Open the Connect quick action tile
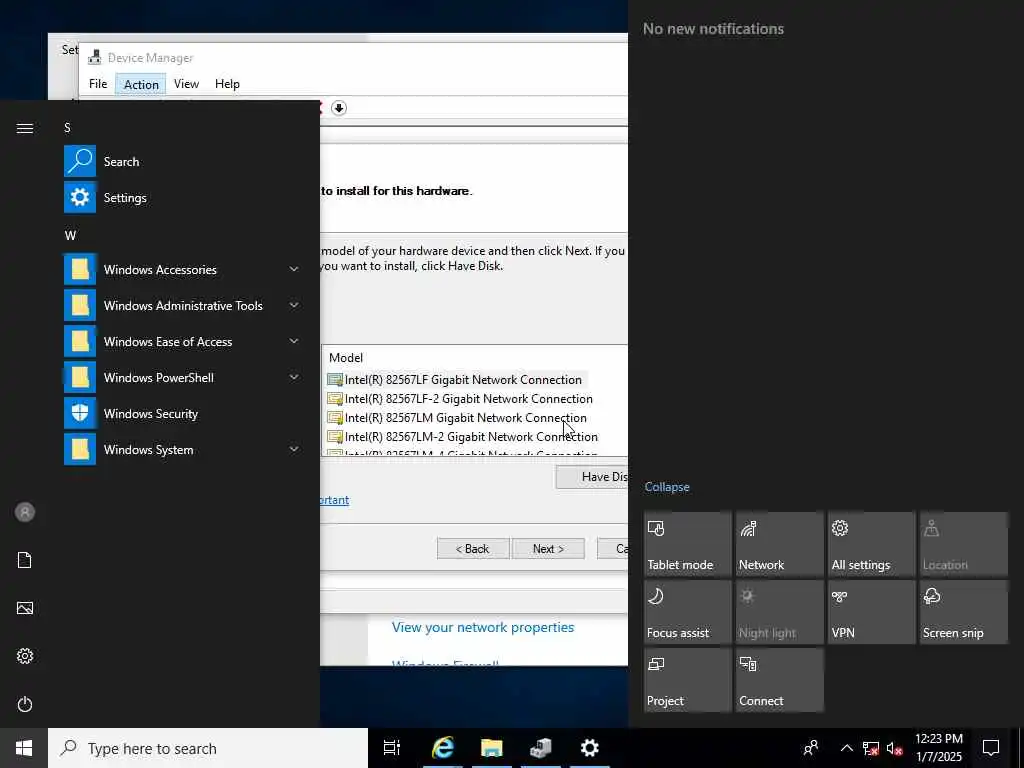Screen dimensions: 1024x768 779,680
